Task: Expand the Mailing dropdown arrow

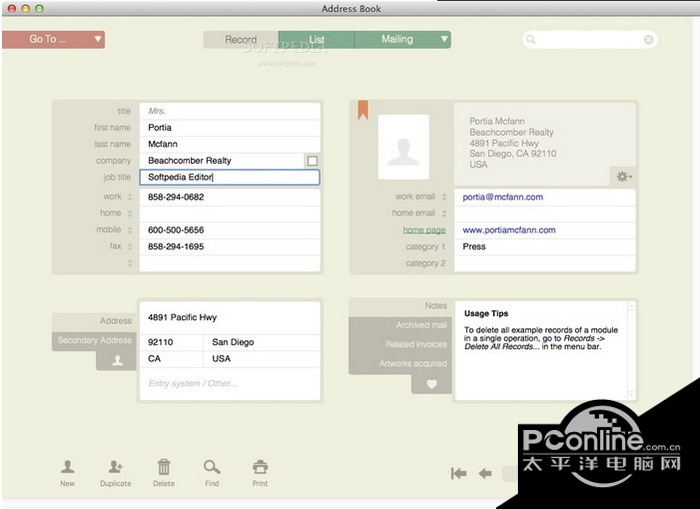Action: [444, 39]
